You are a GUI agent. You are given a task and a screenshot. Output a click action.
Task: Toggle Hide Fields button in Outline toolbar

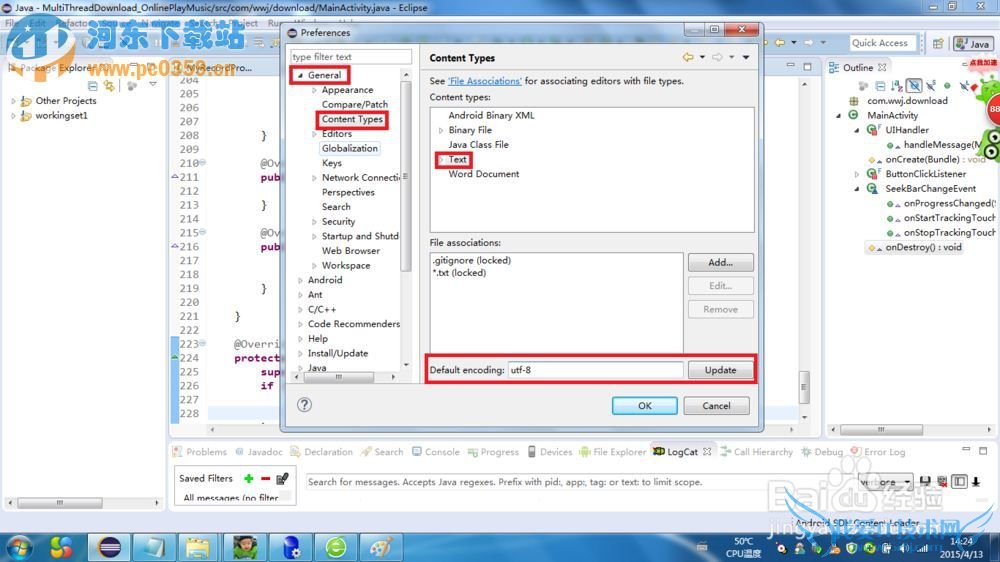[913, 86]
